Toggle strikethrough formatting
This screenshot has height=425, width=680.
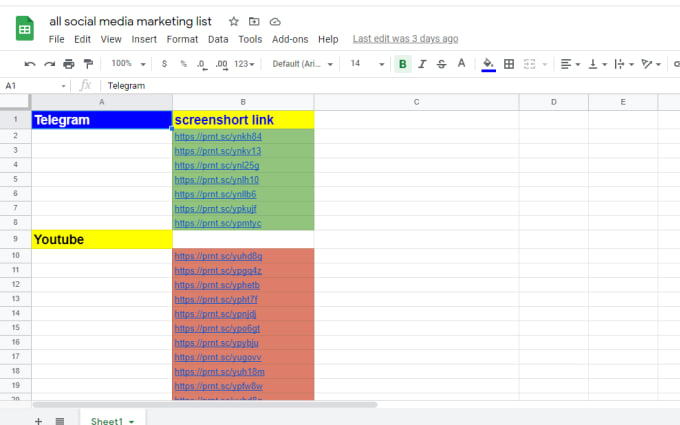click(441, 64)
